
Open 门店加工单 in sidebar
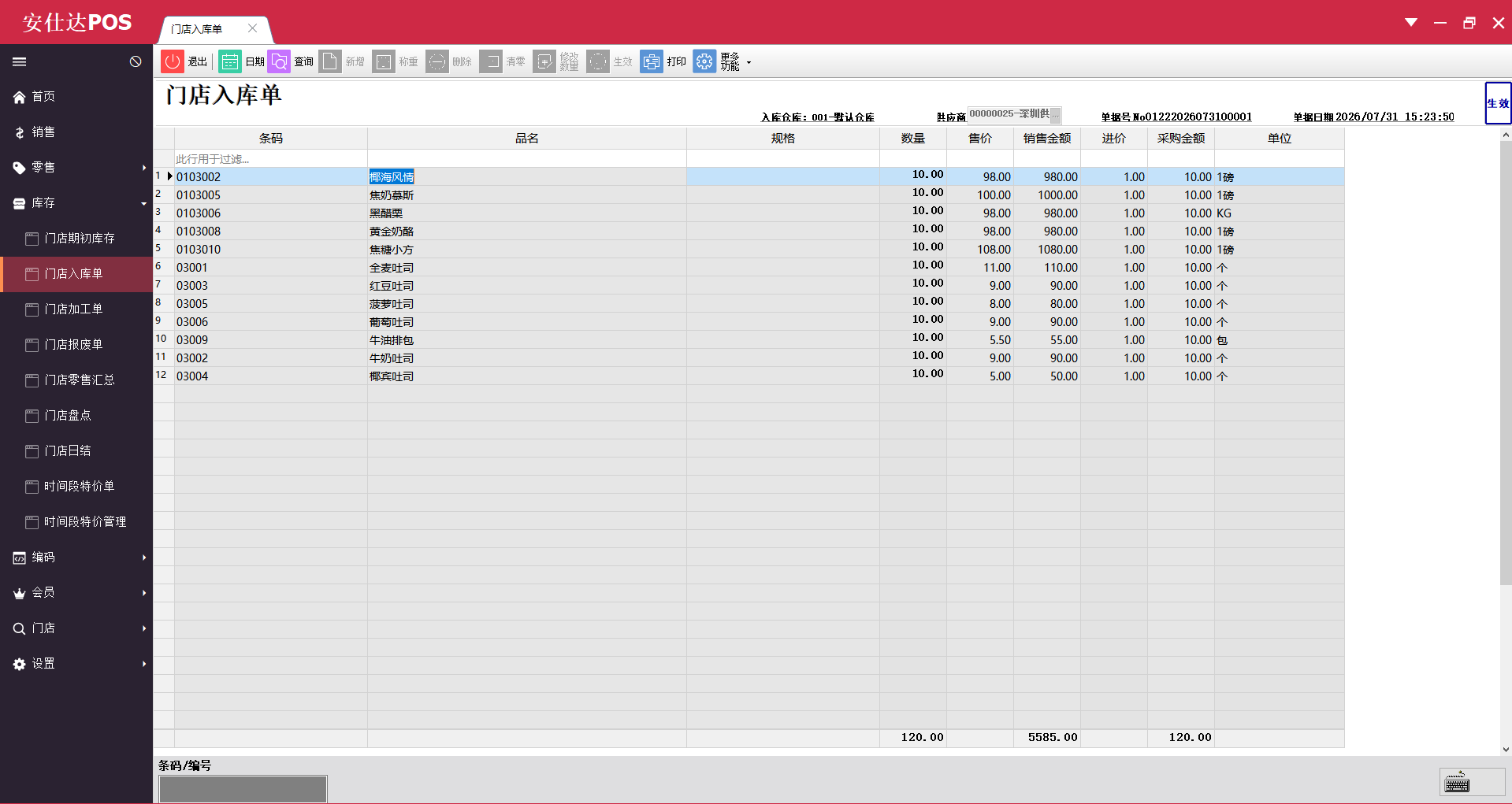[x=76, y=309]
